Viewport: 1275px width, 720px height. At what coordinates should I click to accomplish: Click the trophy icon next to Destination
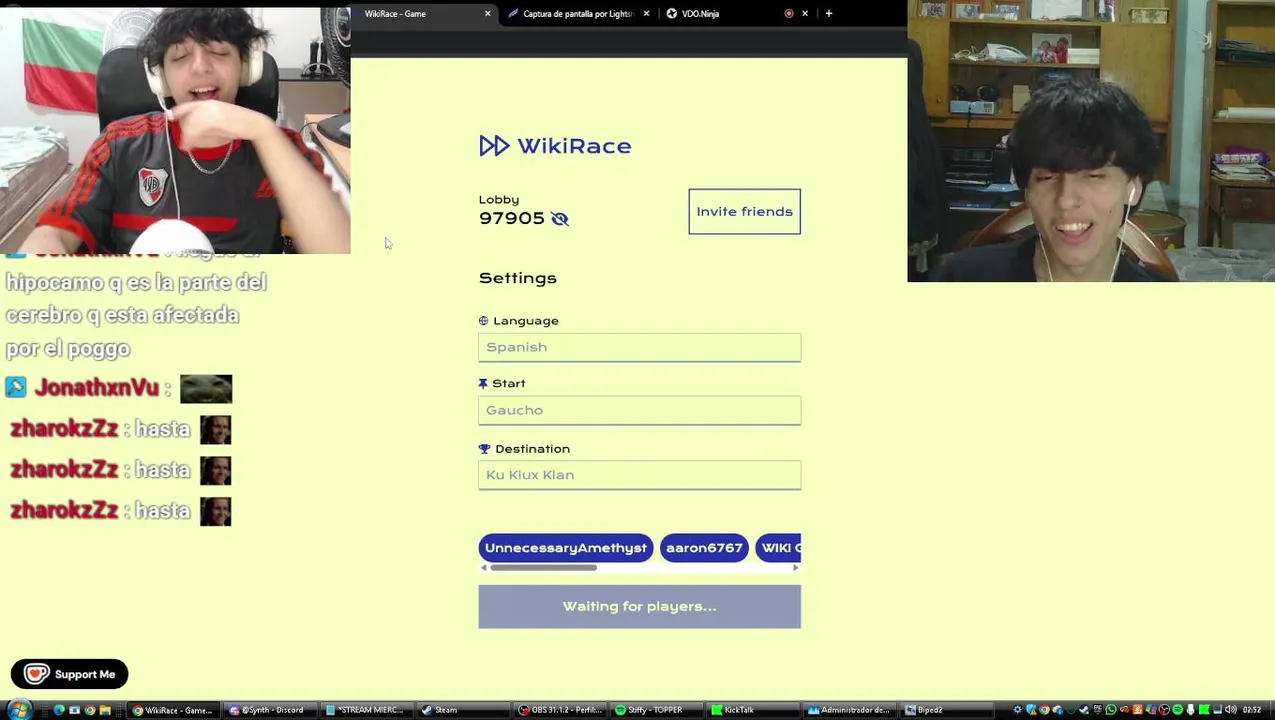[484, 449]
